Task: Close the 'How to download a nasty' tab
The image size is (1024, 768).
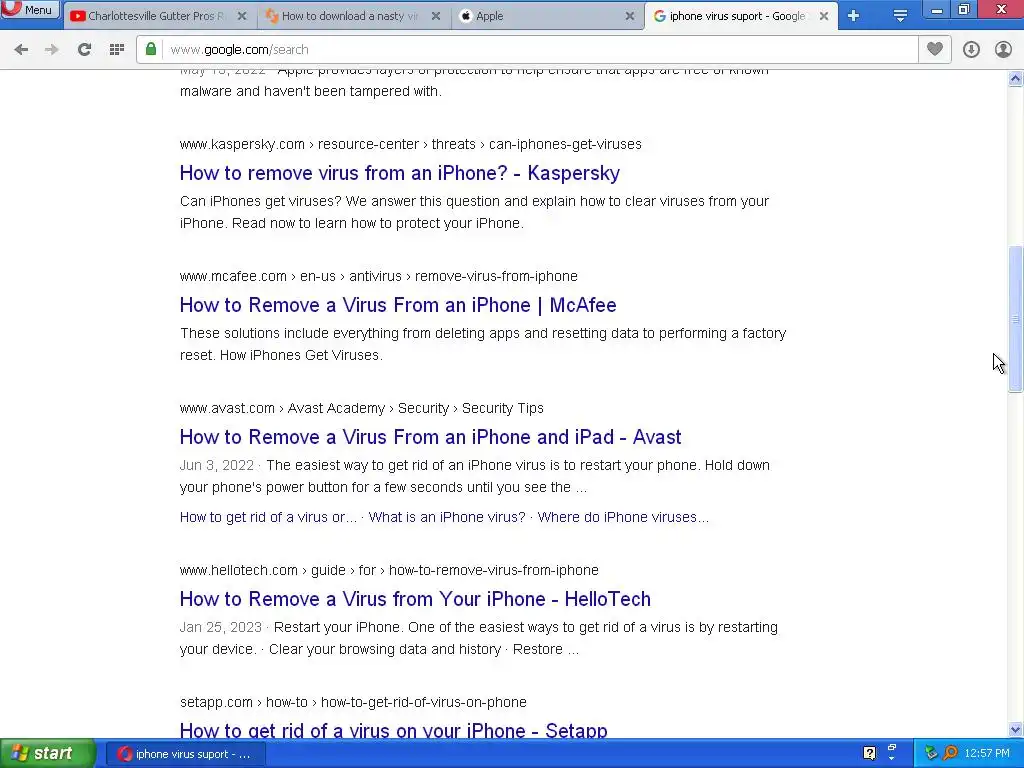Action: (x=436, y=16)
